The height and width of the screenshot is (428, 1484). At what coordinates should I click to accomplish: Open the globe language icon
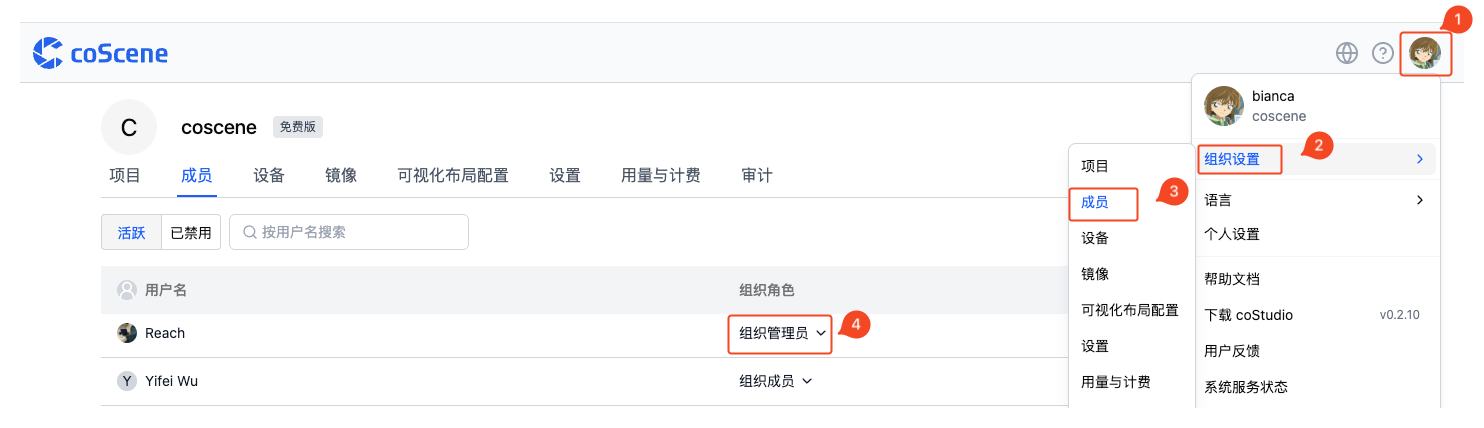click(1347, 53)
